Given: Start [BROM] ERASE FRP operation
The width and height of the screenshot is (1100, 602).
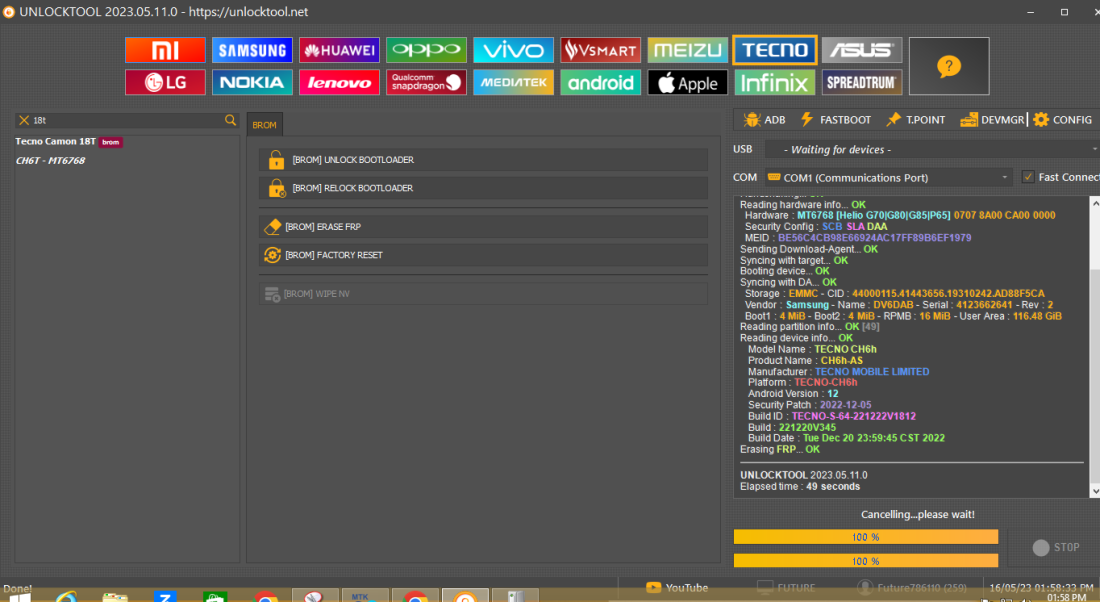Looking at the screenshot, I should click(x=483, y=227).
